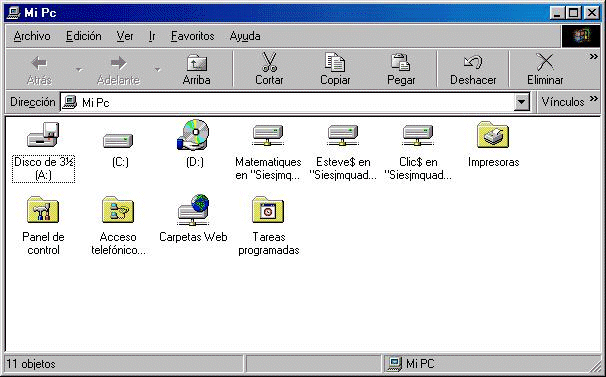
Task: Click the Cortar scissors button
Action: pos(269,69)
